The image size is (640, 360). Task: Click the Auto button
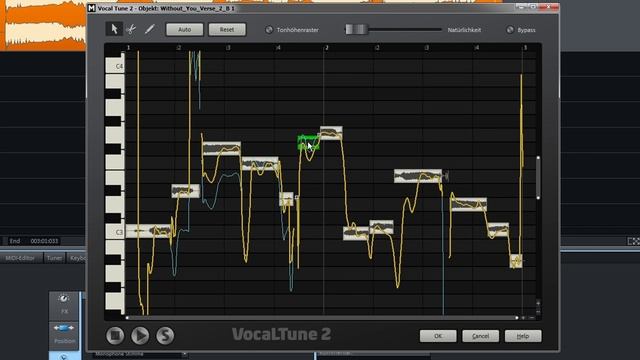(x=184, y=29)
